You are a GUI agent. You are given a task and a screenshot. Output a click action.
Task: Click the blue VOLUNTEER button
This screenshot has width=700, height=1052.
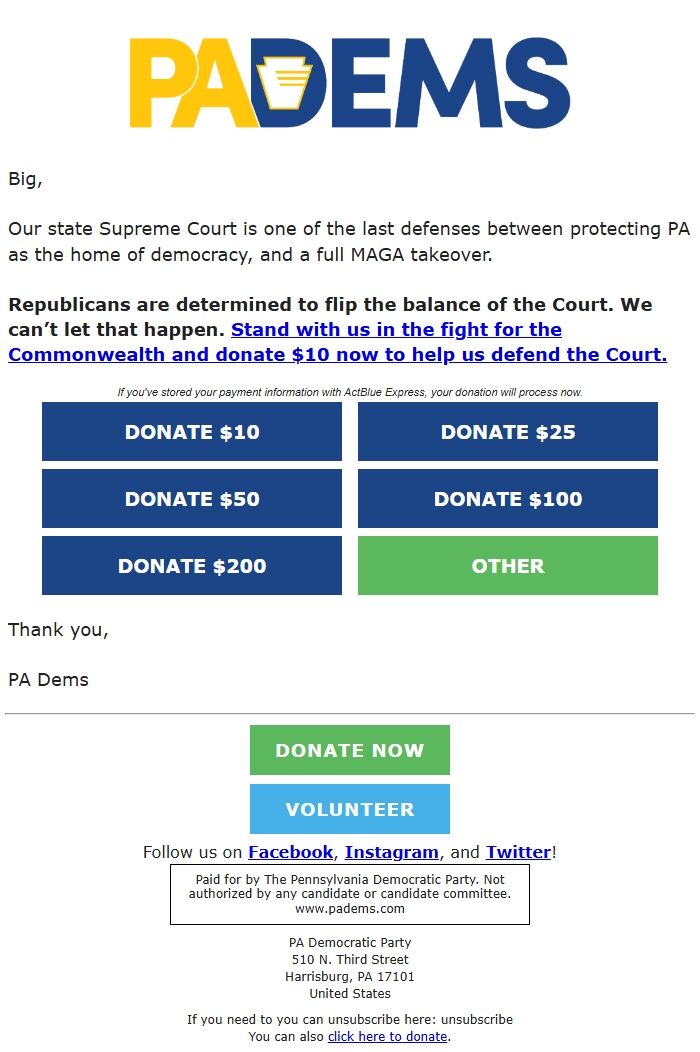(x=349, y=809)
